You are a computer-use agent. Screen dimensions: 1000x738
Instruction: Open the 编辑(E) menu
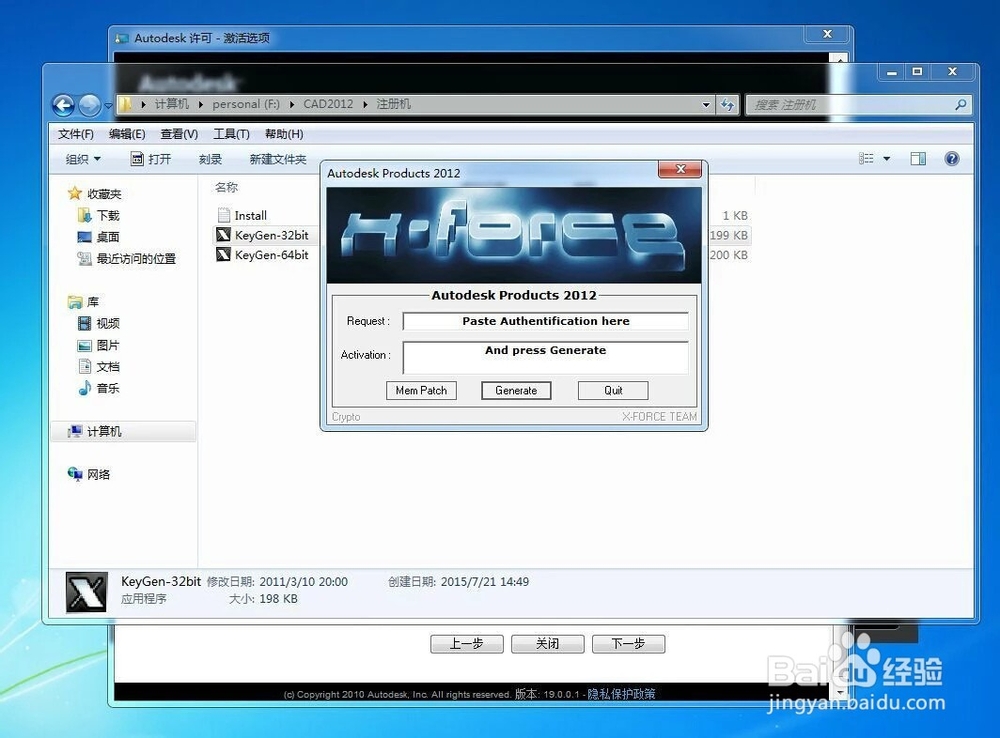pos(127,134)
